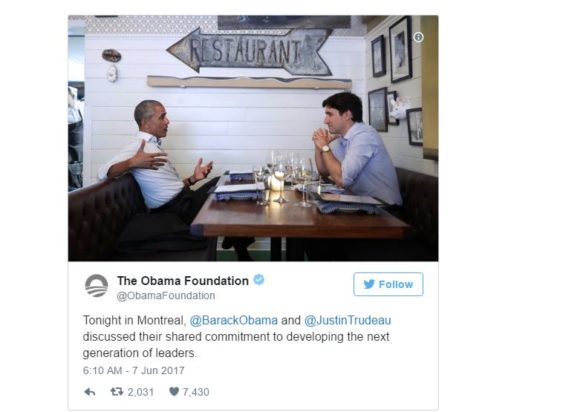This screenshot has height=412, width=563.
Task: Click the 7,430 likes count
Action: click(196, 392)
